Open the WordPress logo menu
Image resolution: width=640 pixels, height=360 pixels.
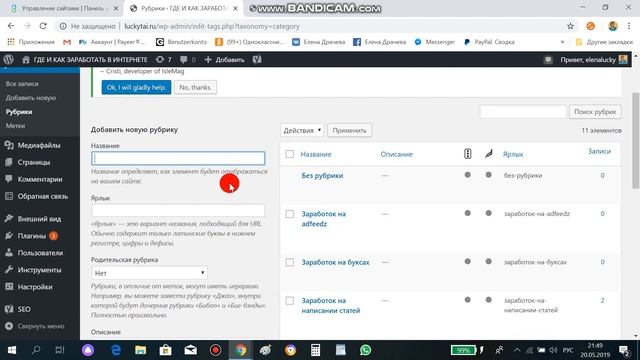coord(9,60)
